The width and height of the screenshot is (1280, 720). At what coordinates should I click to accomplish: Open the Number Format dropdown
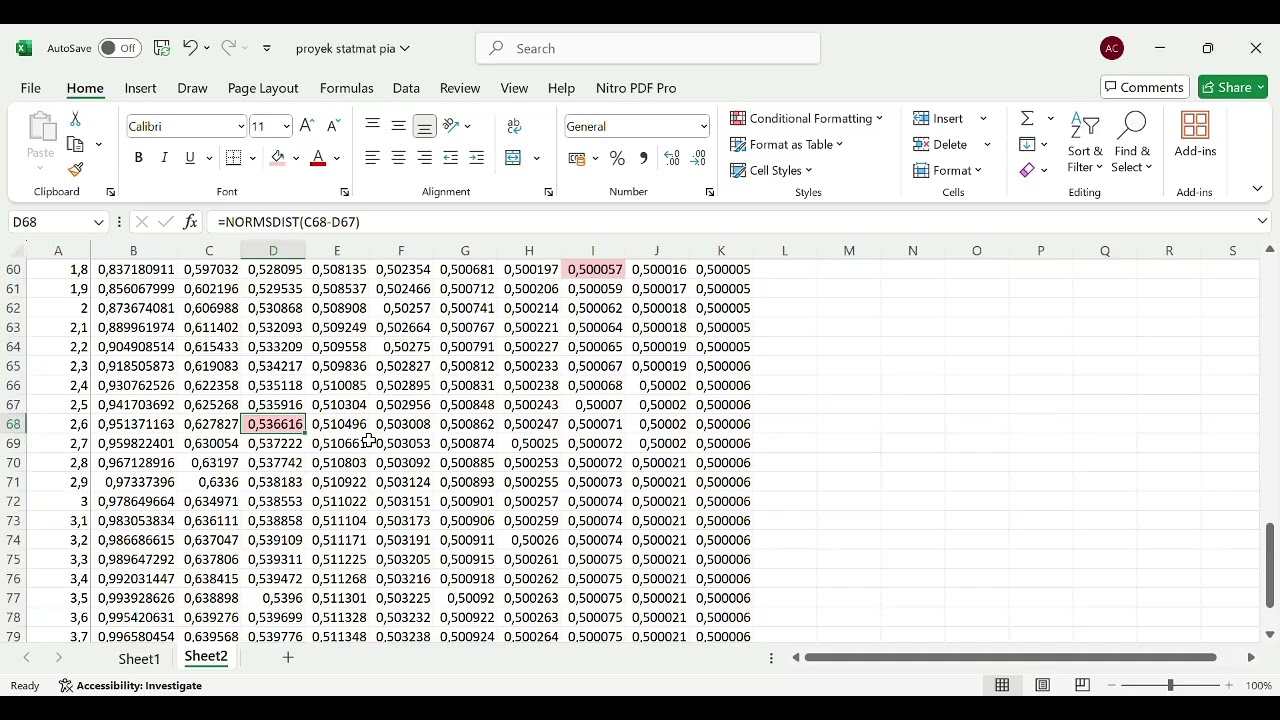pyautogui.click(x=703, y=126)
